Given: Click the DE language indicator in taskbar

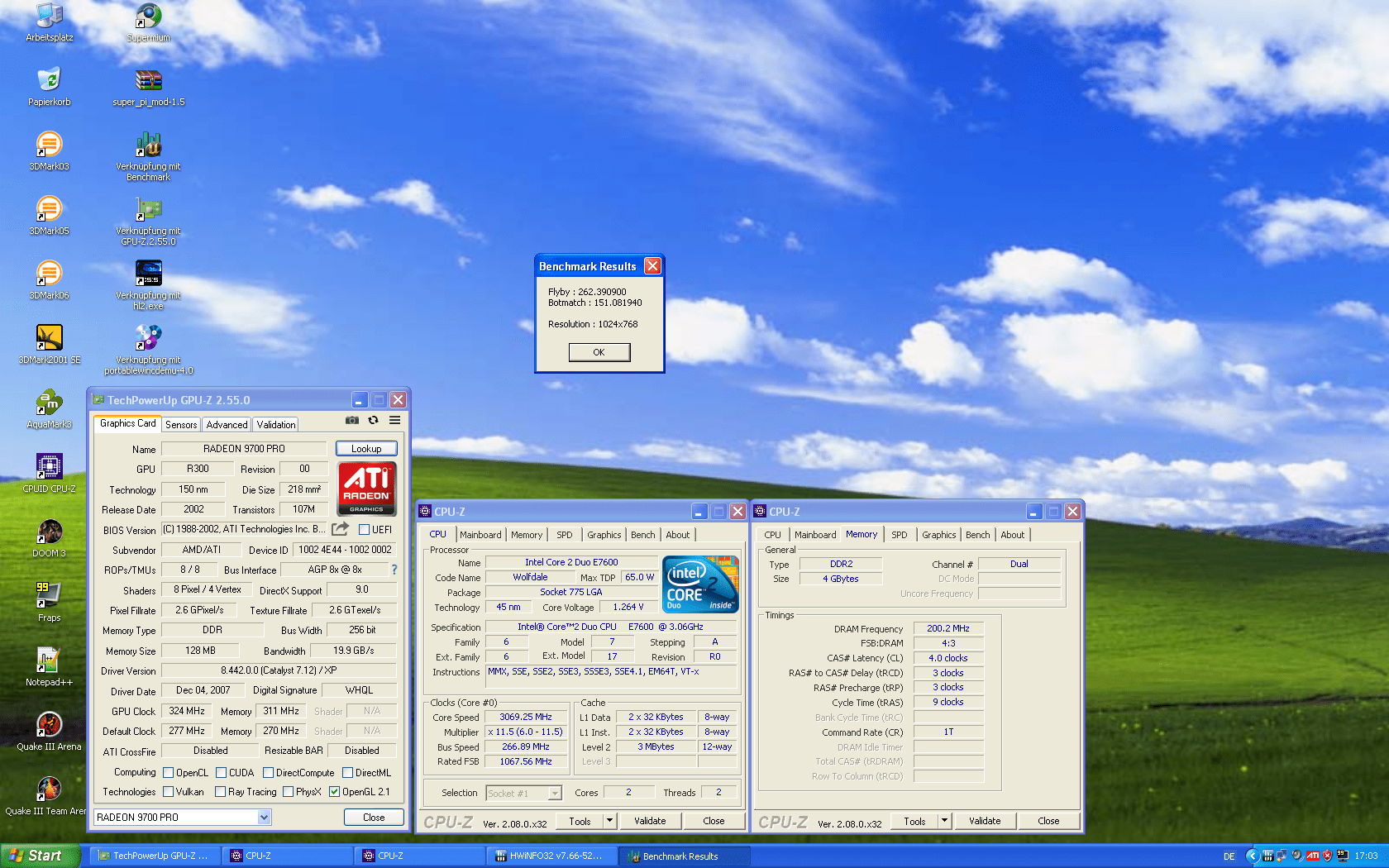Looking at the screenshot, I should pyautogui.click(x=1229, y=856).
